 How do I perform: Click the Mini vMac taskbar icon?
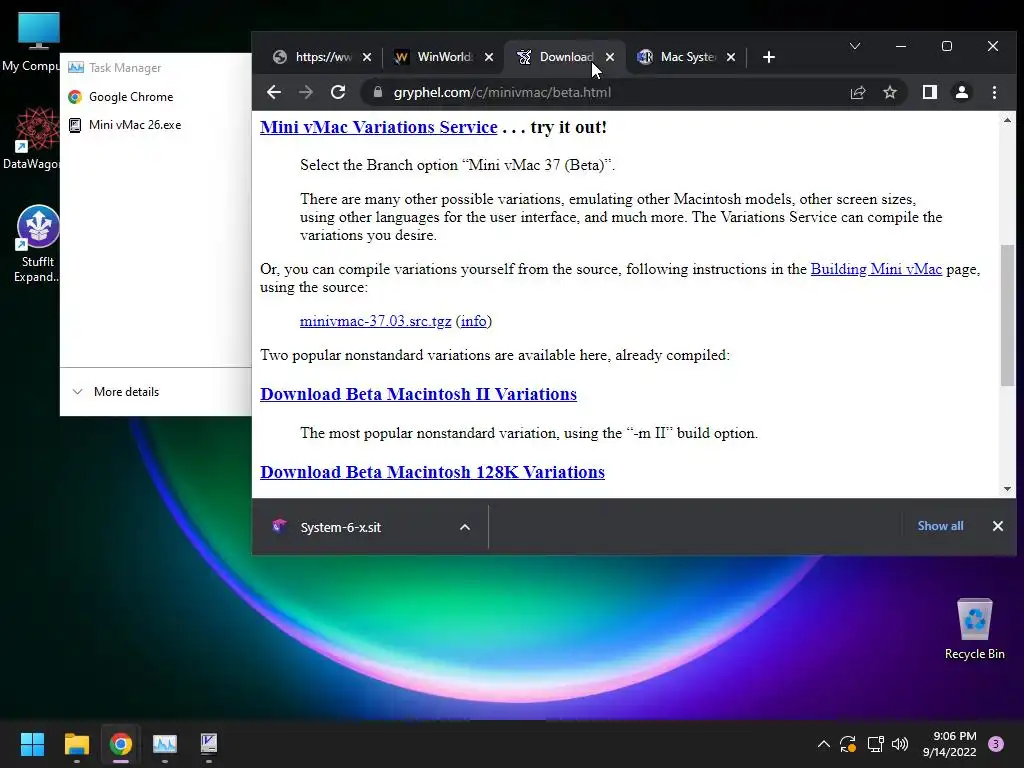click(209, 744)
